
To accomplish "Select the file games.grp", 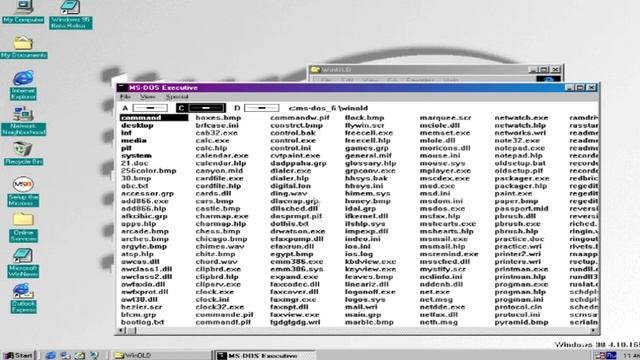I will pyautogui.click(x=367, y=148).
